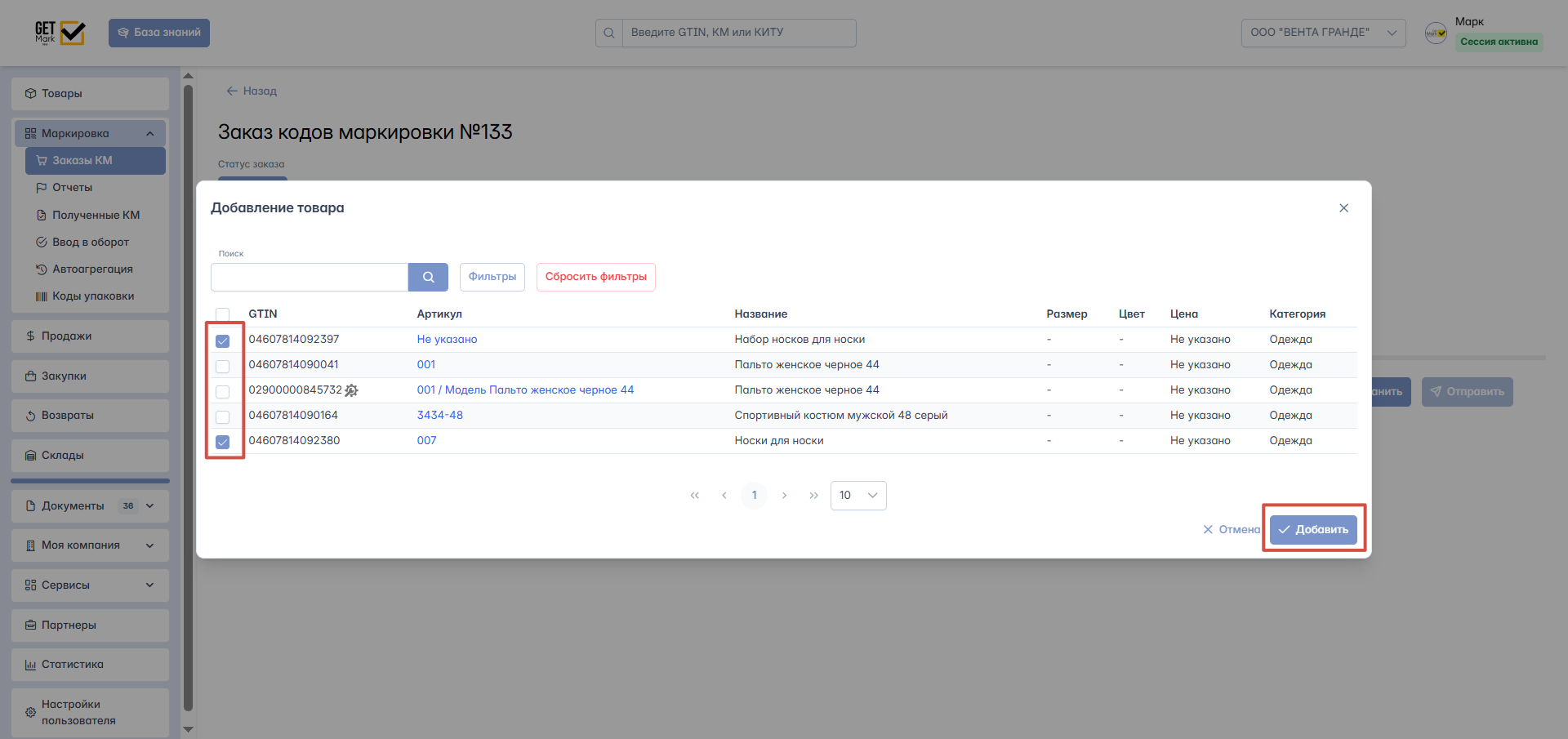Click the magnifier search button in dialog
This screenshot has width=1568, height=739.
pyautogui.click(x=428, y=277)
